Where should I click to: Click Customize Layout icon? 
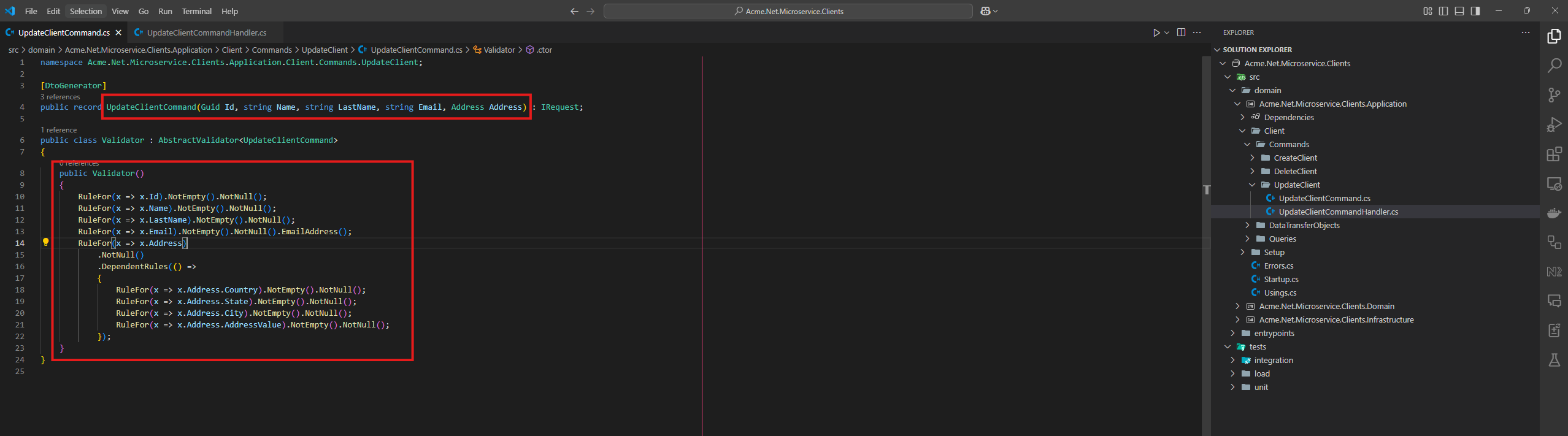[1428, 11]
